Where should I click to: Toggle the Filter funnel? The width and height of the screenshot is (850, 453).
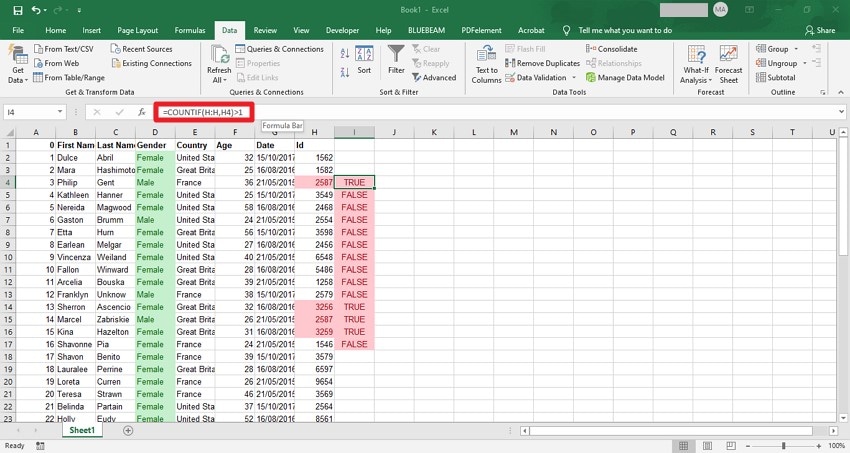396,60
